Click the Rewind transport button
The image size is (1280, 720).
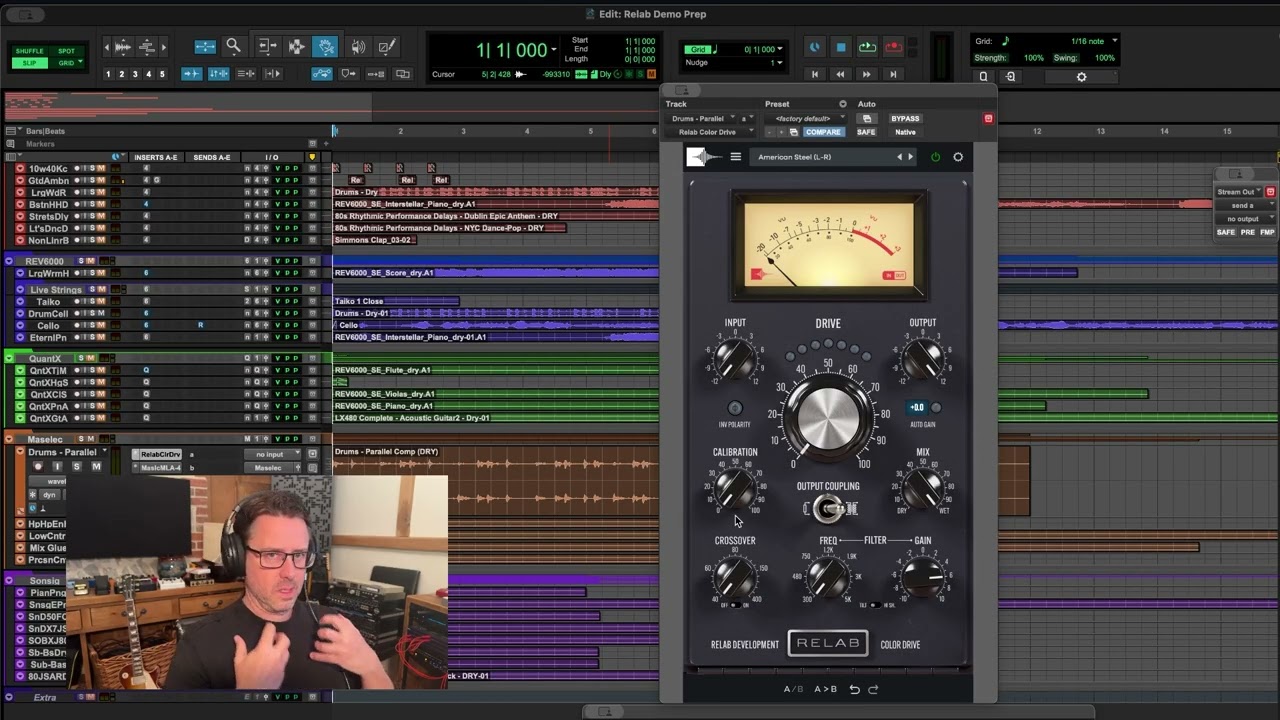coord(840,74)
